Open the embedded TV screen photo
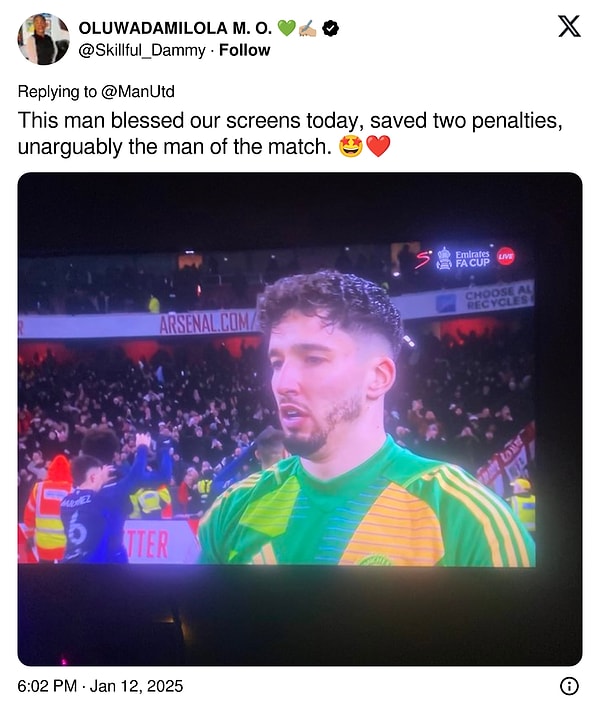Image resolution: width=600 pixels, height=716 pixels. (300, 419)
